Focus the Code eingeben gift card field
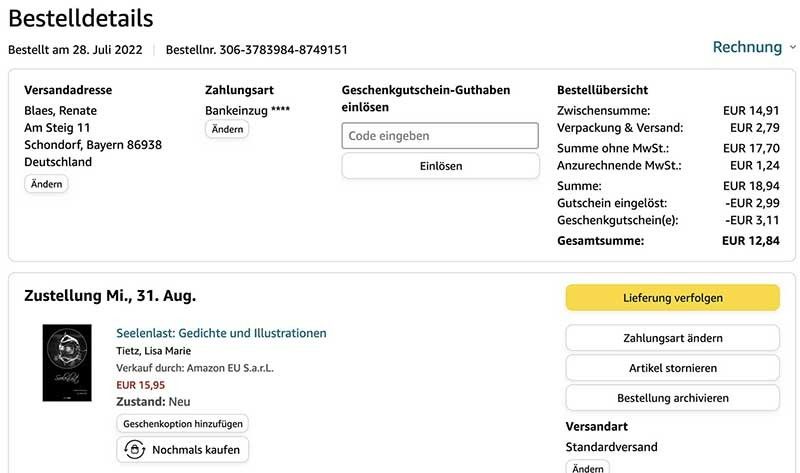The height and width of the screenshot is (473, 800). tap(440, 136)
